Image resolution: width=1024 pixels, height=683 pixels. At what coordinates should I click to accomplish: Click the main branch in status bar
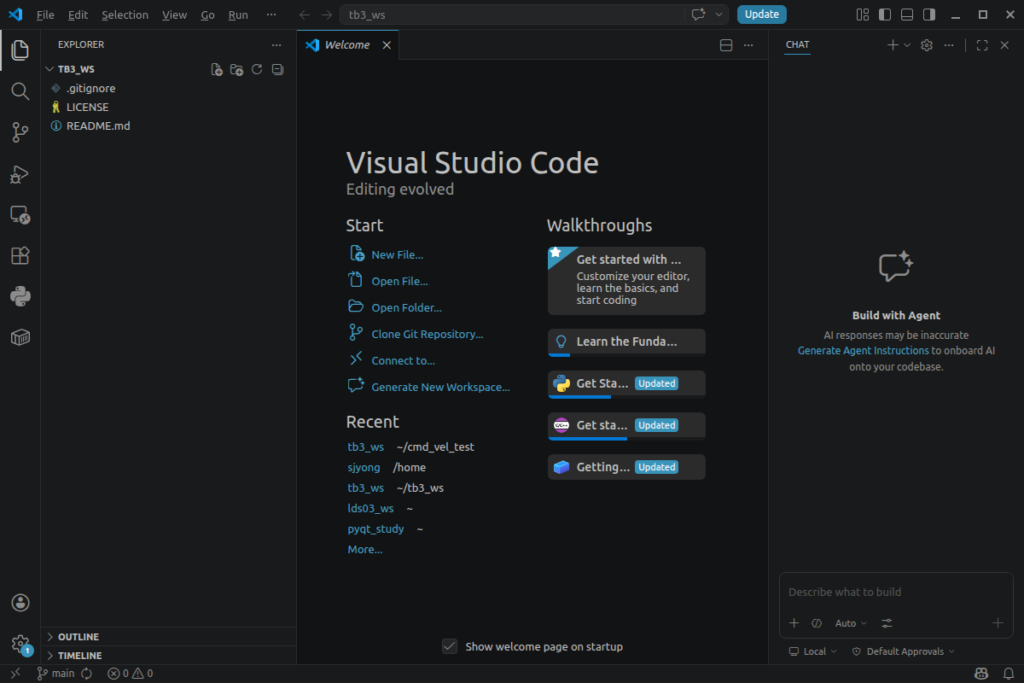[56, 673]
